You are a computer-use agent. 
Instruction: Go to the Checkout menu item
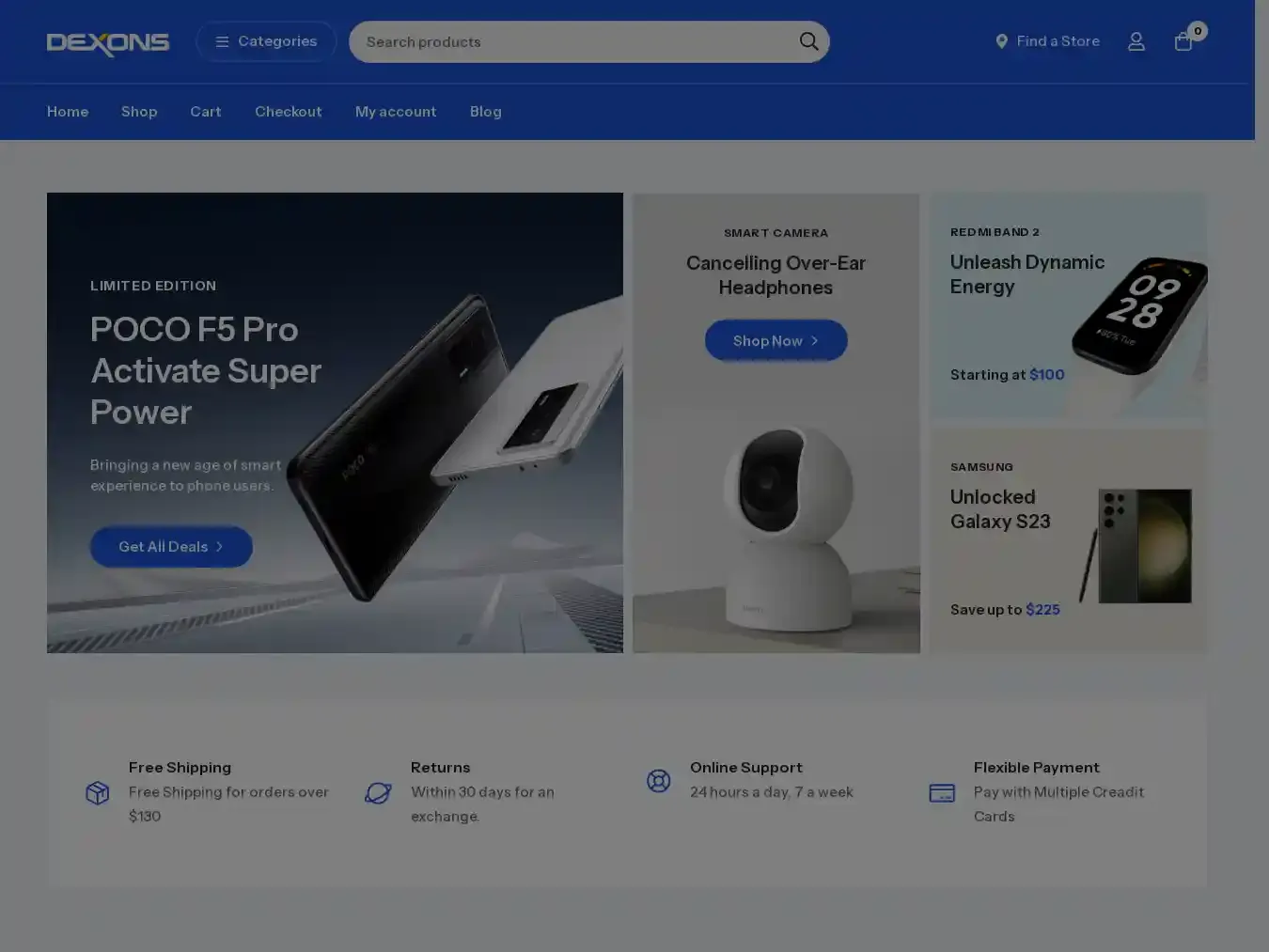click(x=289, y=112)
